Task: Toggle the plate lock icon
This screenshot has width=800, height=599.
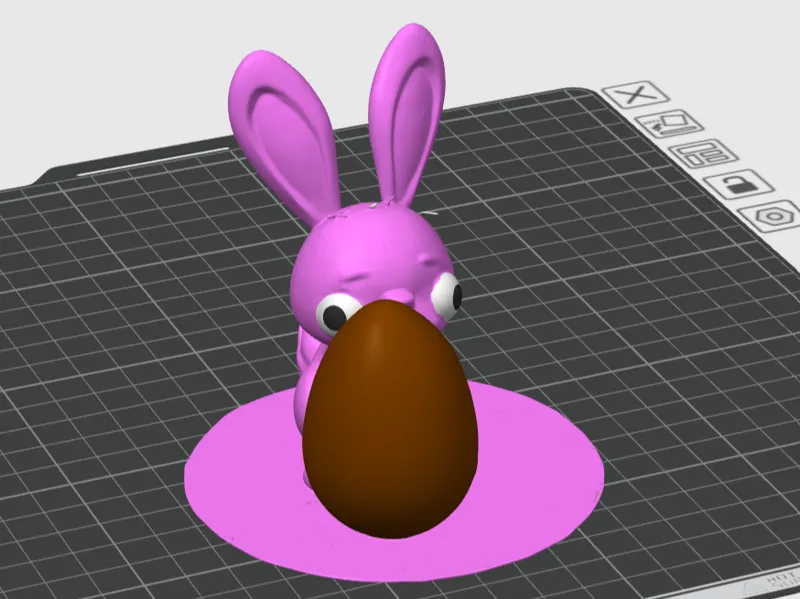Action: click(x=739, y=184)
